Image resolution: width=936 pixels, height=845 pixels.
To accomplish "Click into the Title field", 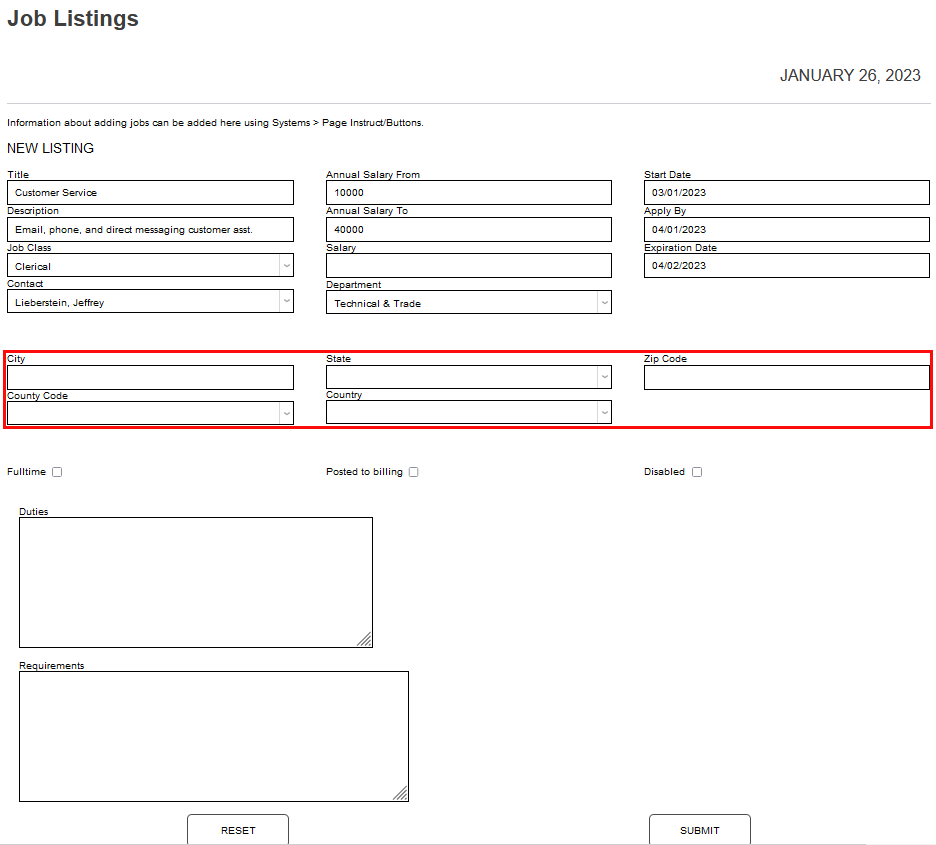I will coord(150,193).
